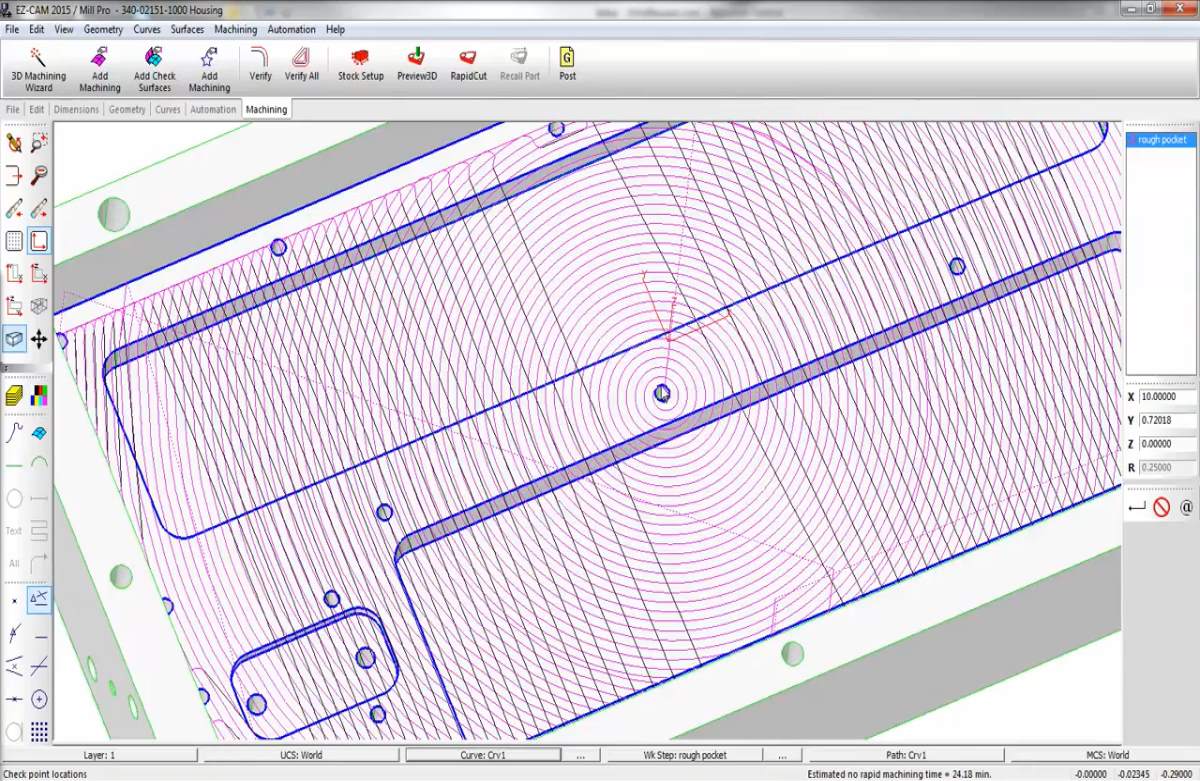The width and height of the screenshot is (1200, 781).
Task: Click the highlighted UCS axes icon
Action: (x=39, y=241)
